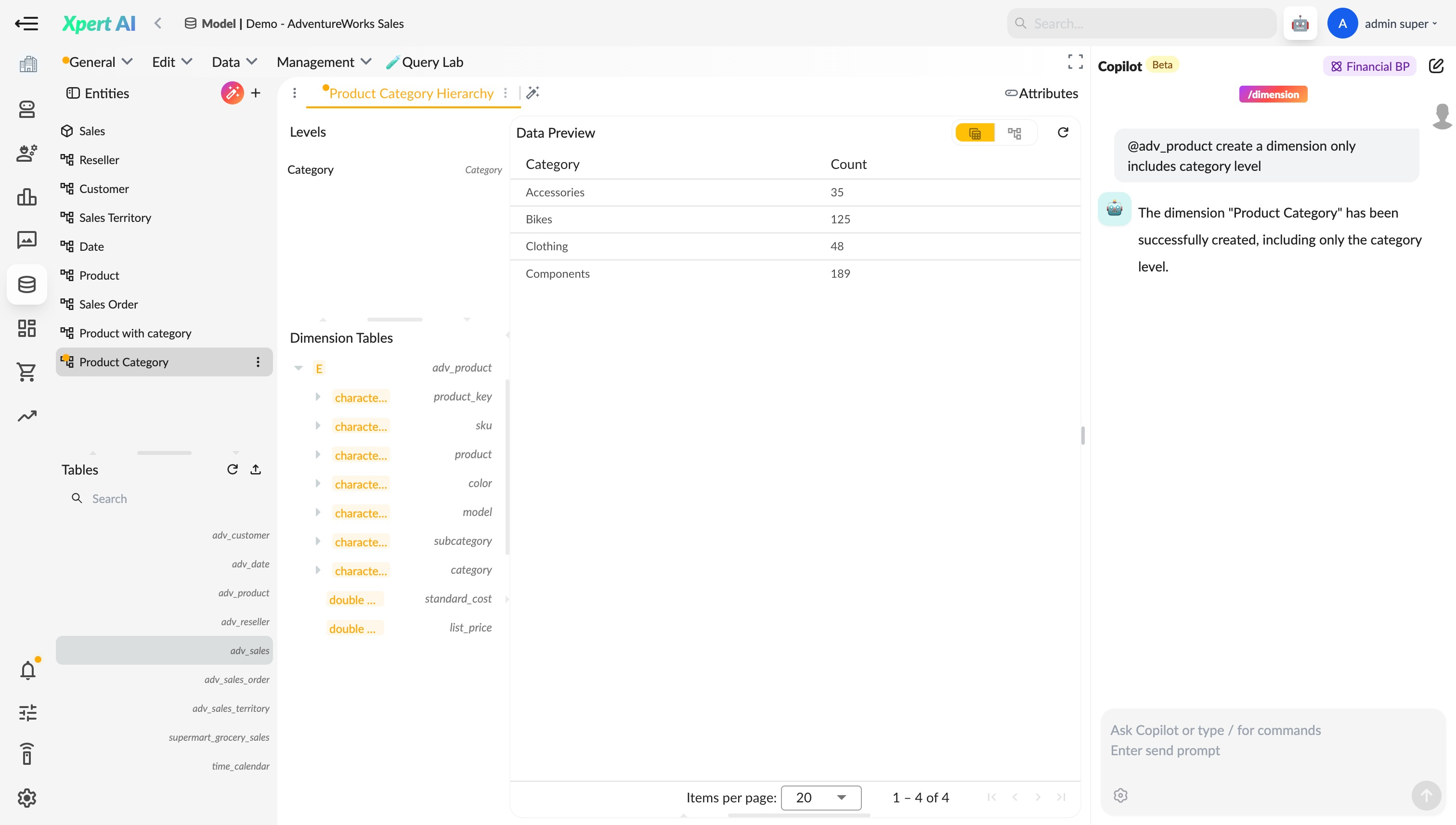Open the robot assistant icon in header
The image size is (1456, 825).
tap(1300, 24)
